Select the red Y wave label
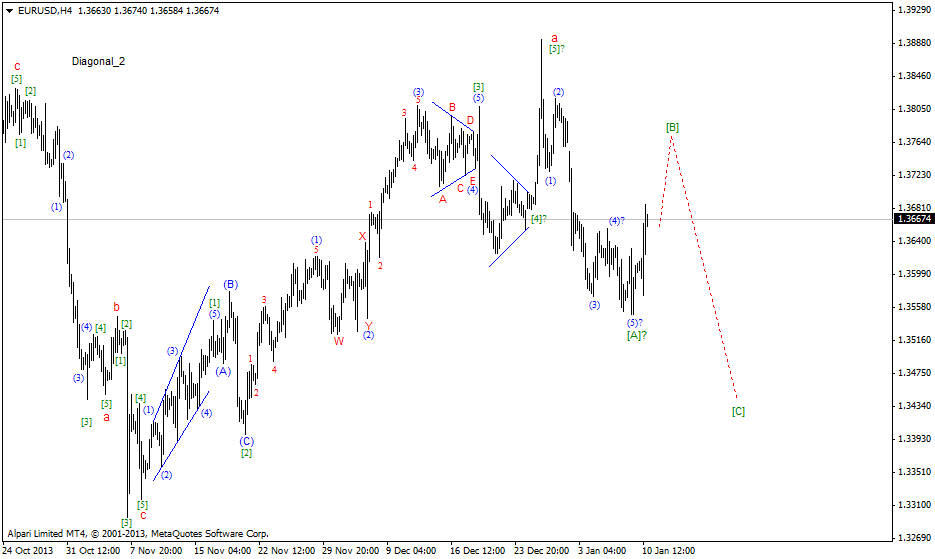935x559 pixels. pyautogui.click(x=369, y=326)
